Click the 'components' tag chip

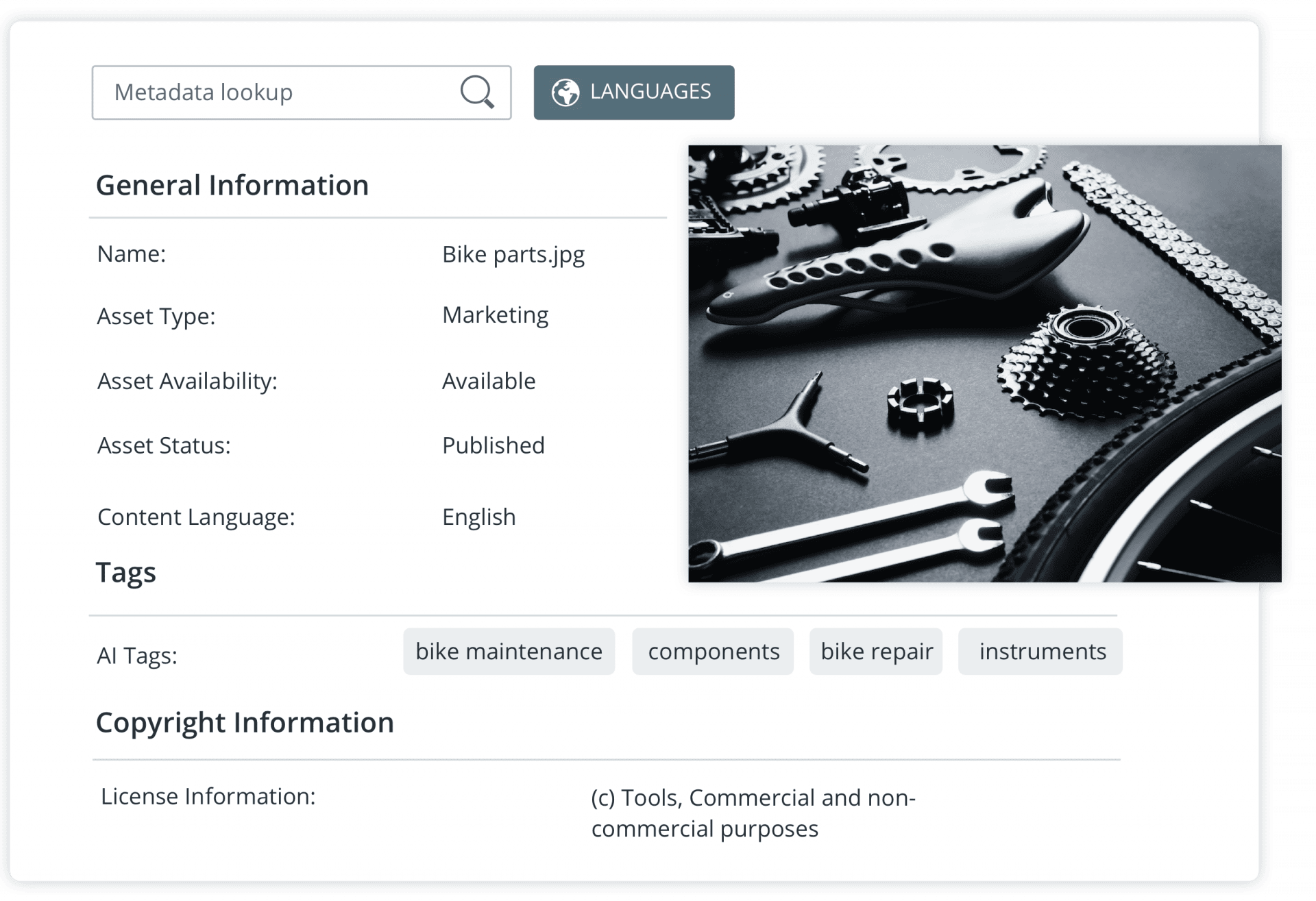tap(713, 652)
